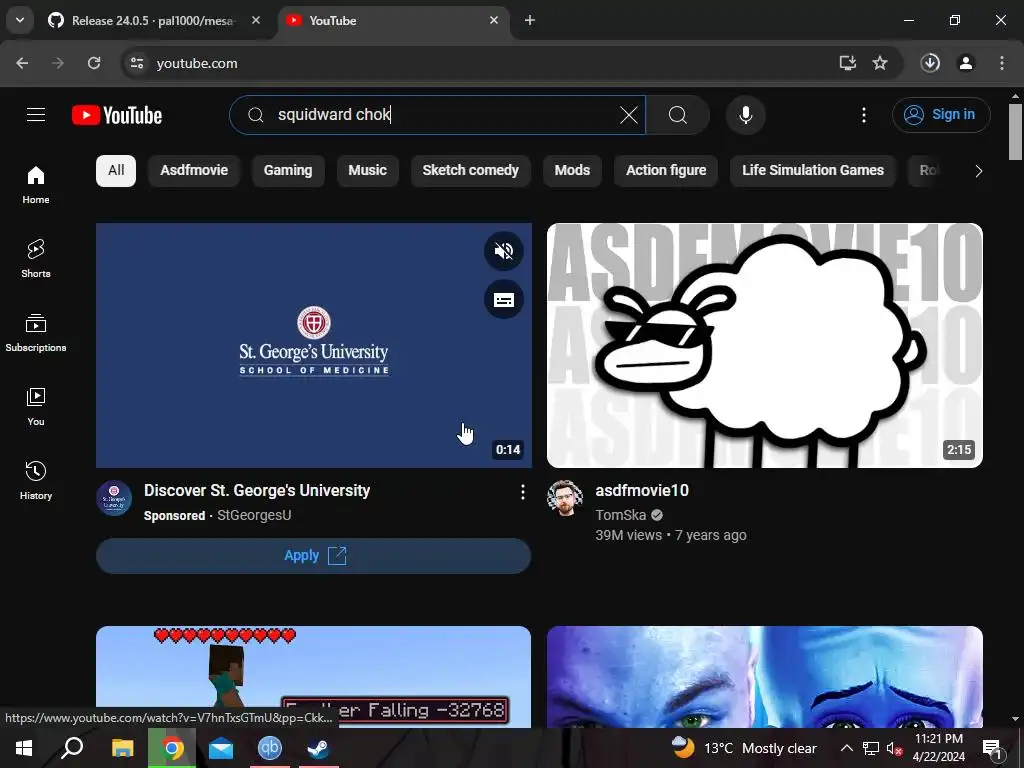Screen dimensions: 1024x768
Task: Click the Discover St. George's University title
Action: [x=257, y=490]
